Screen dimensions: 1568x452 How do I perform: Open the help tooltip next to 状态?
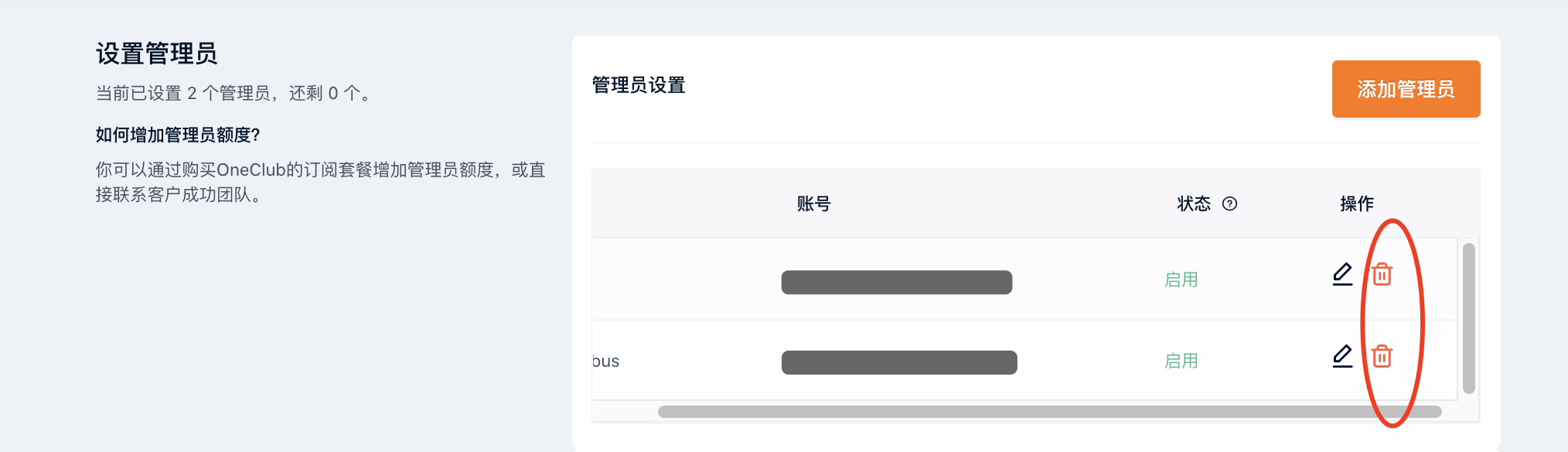[x=1229, y=204]
